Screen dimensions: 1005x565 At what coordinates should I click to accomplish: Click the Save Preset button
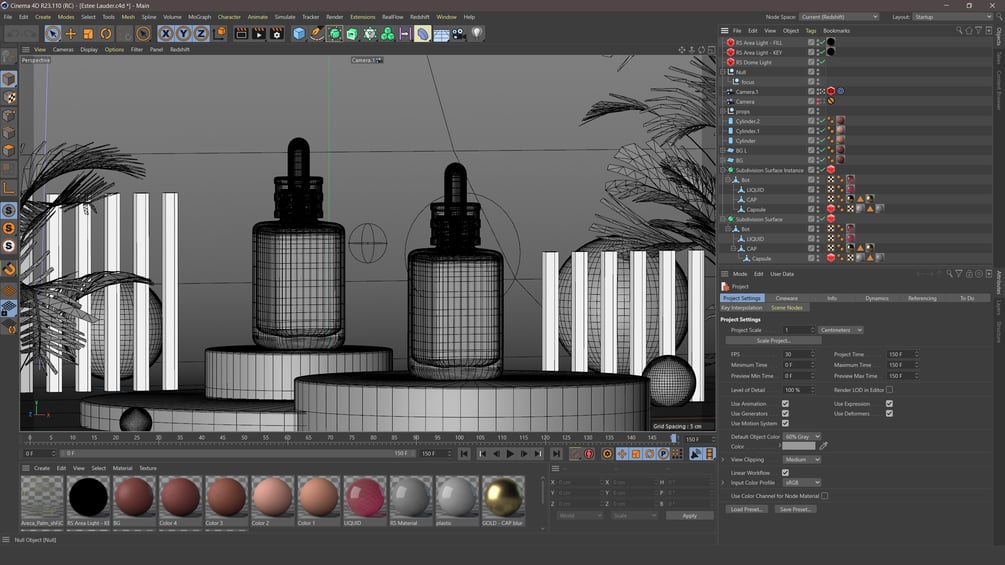(796, 509)
